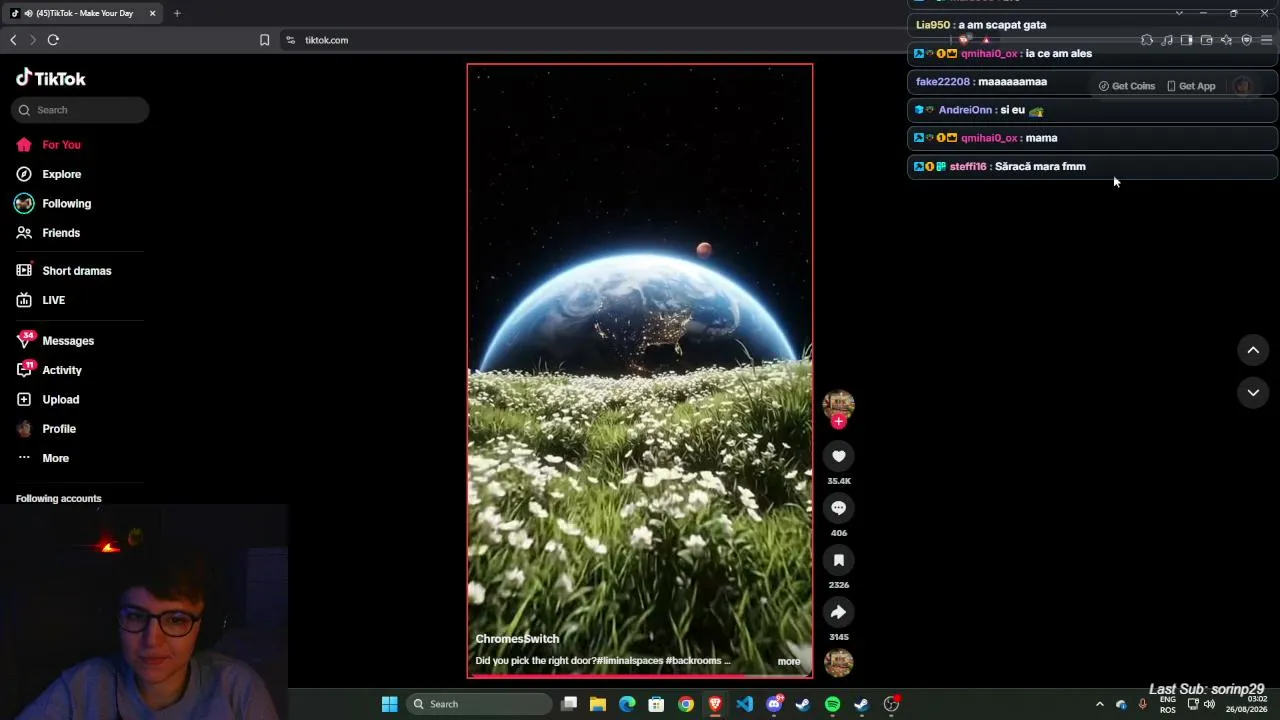Viewport: 1280px width, 720px height.
Task: Open the For You feed
Action: [49, 145]
